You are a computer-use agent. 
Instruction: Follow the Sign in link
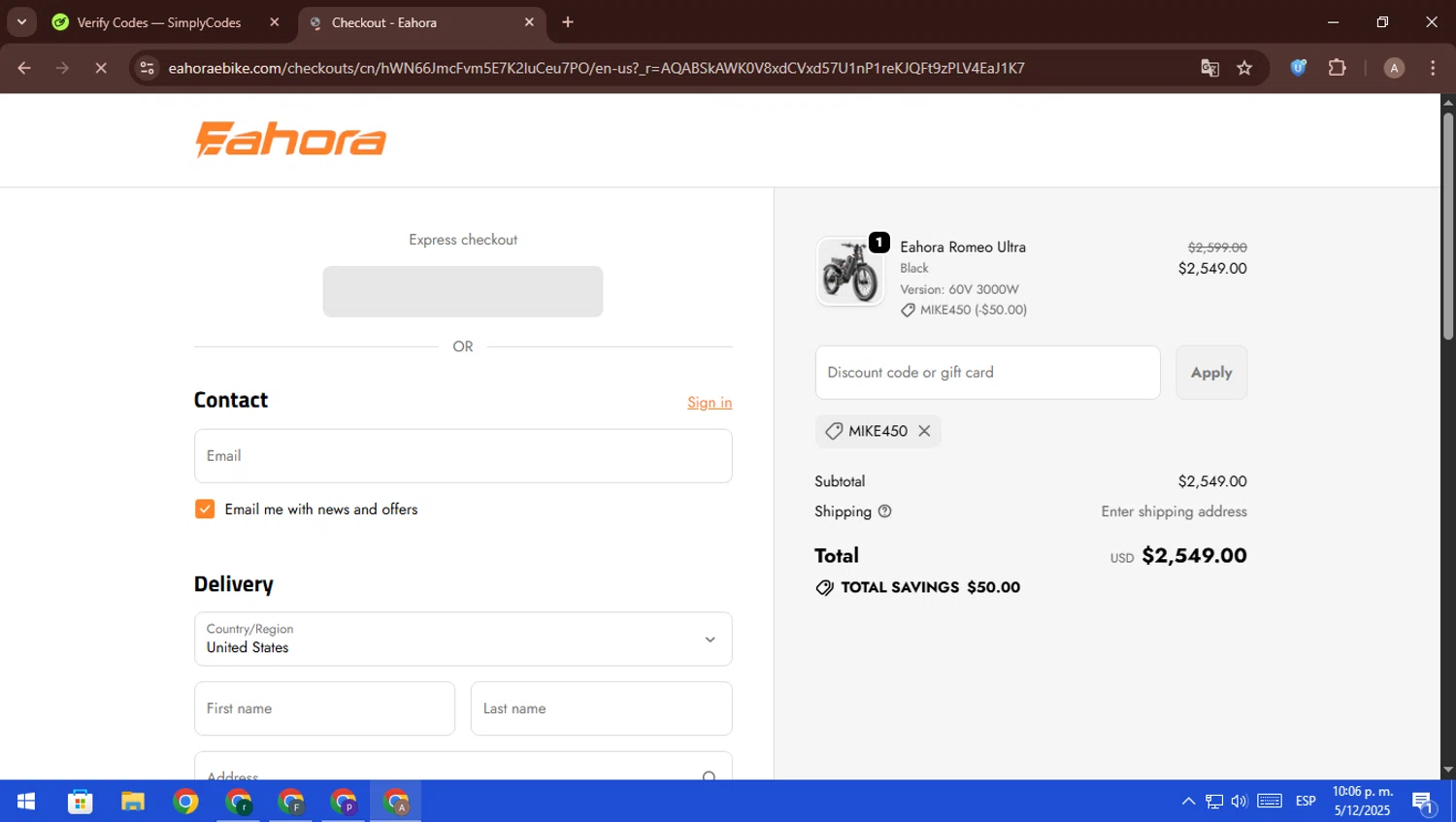pyautogui.click(x=710, y=402)
